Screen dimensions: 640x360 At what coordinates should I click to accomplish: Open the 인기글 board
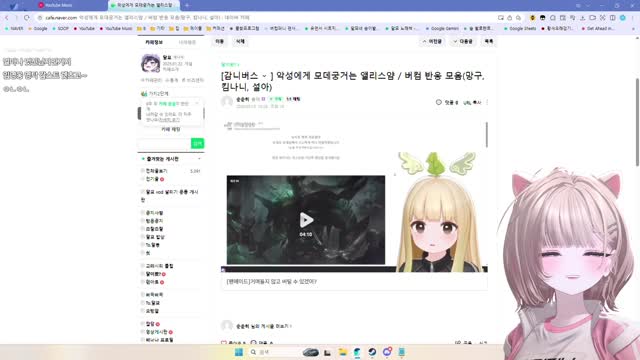152,179
